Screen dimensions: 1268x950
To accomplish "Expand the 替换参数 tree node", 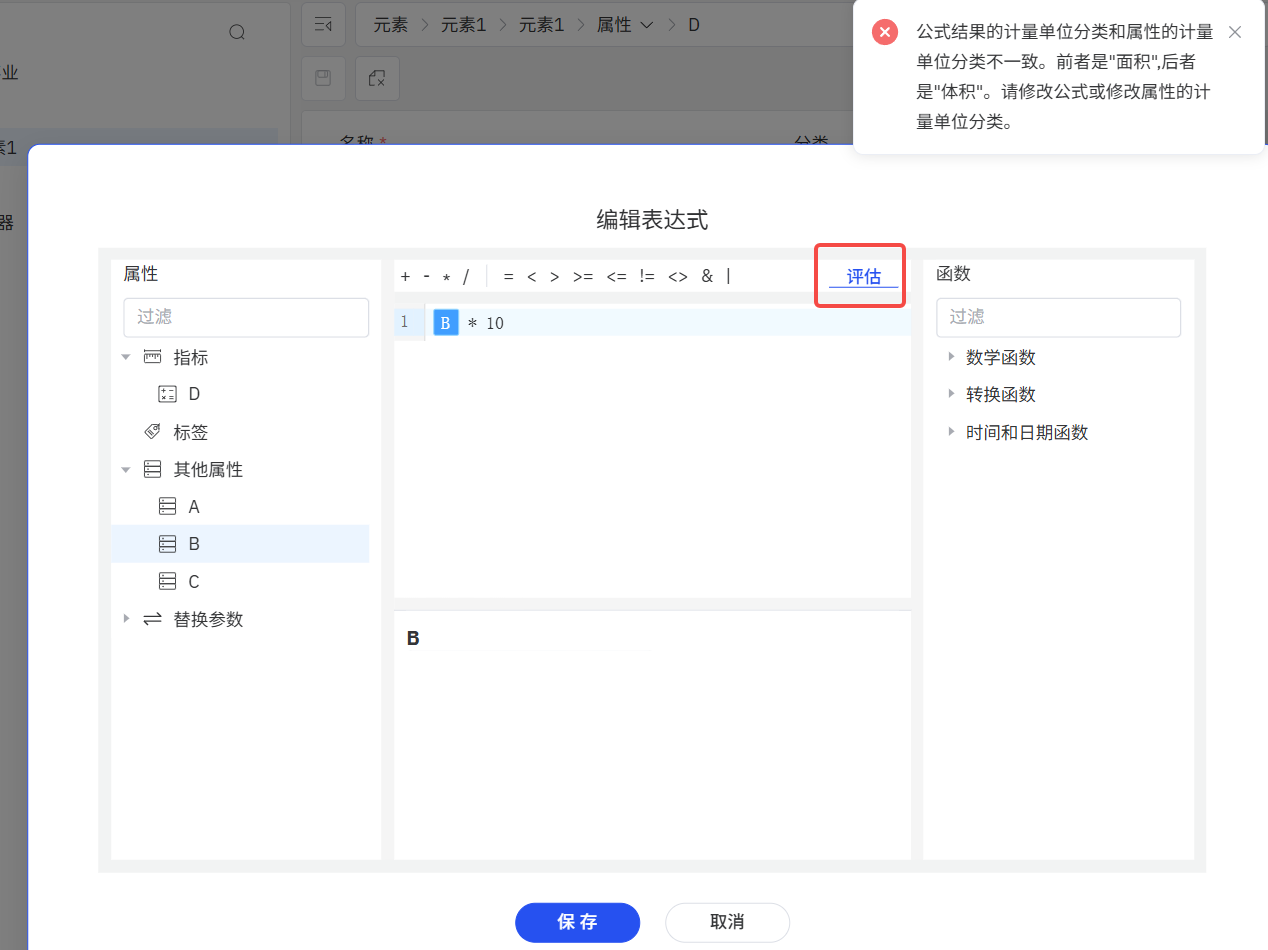I will (126, 619).
